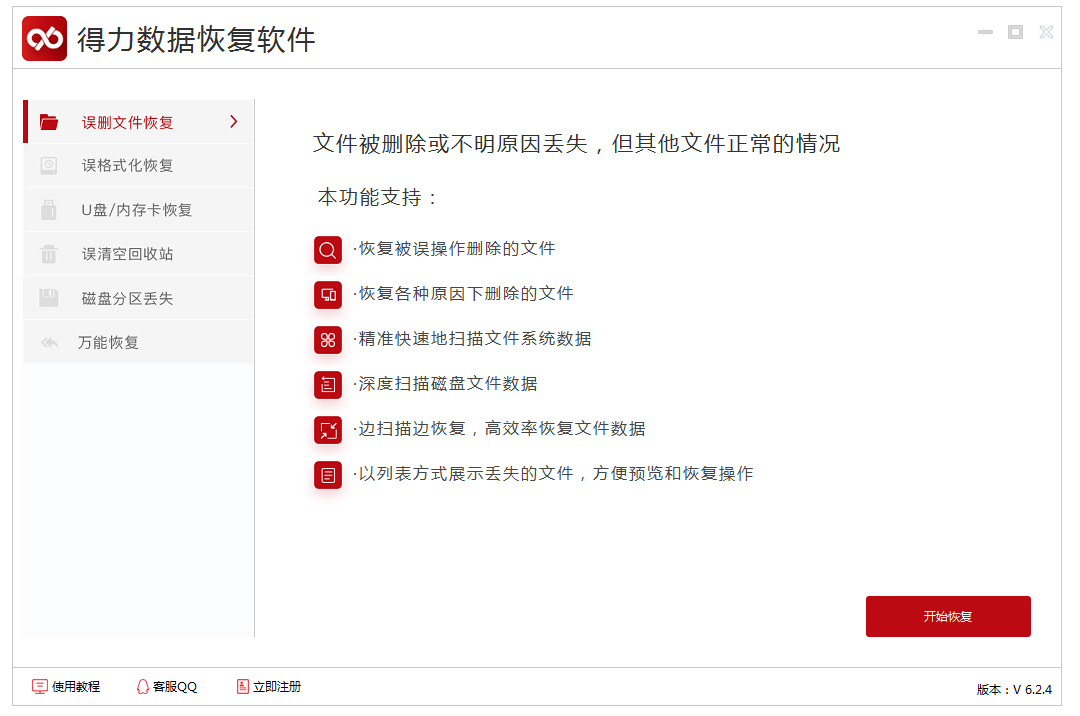The height and width of the screenshot is (716, 1080).
Task: Open the U盘/内存卡恢复 option
Action: (x=139, y=209)
